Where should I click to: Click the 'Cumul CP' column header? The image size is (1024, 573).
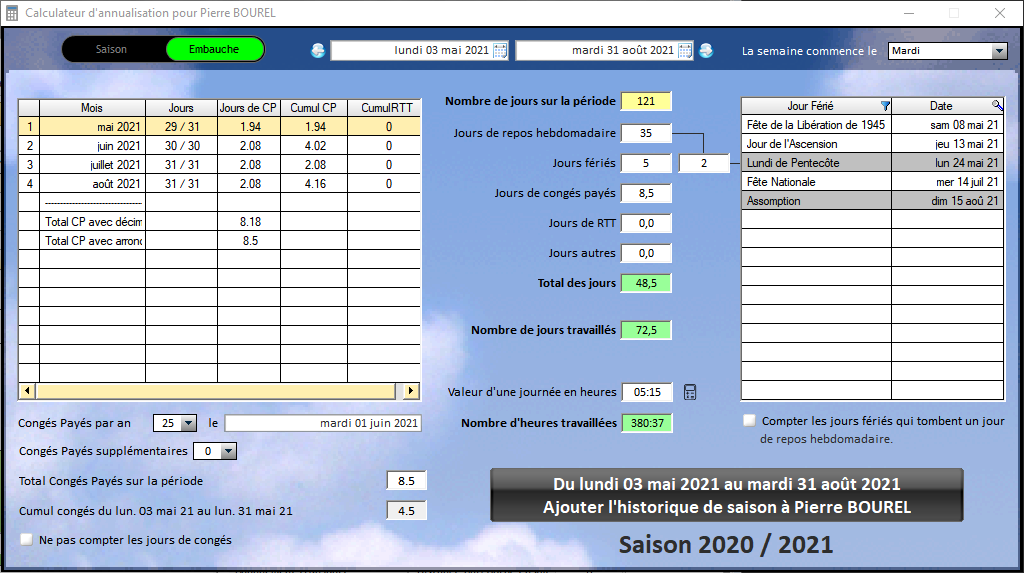click(x=314, y=108)
